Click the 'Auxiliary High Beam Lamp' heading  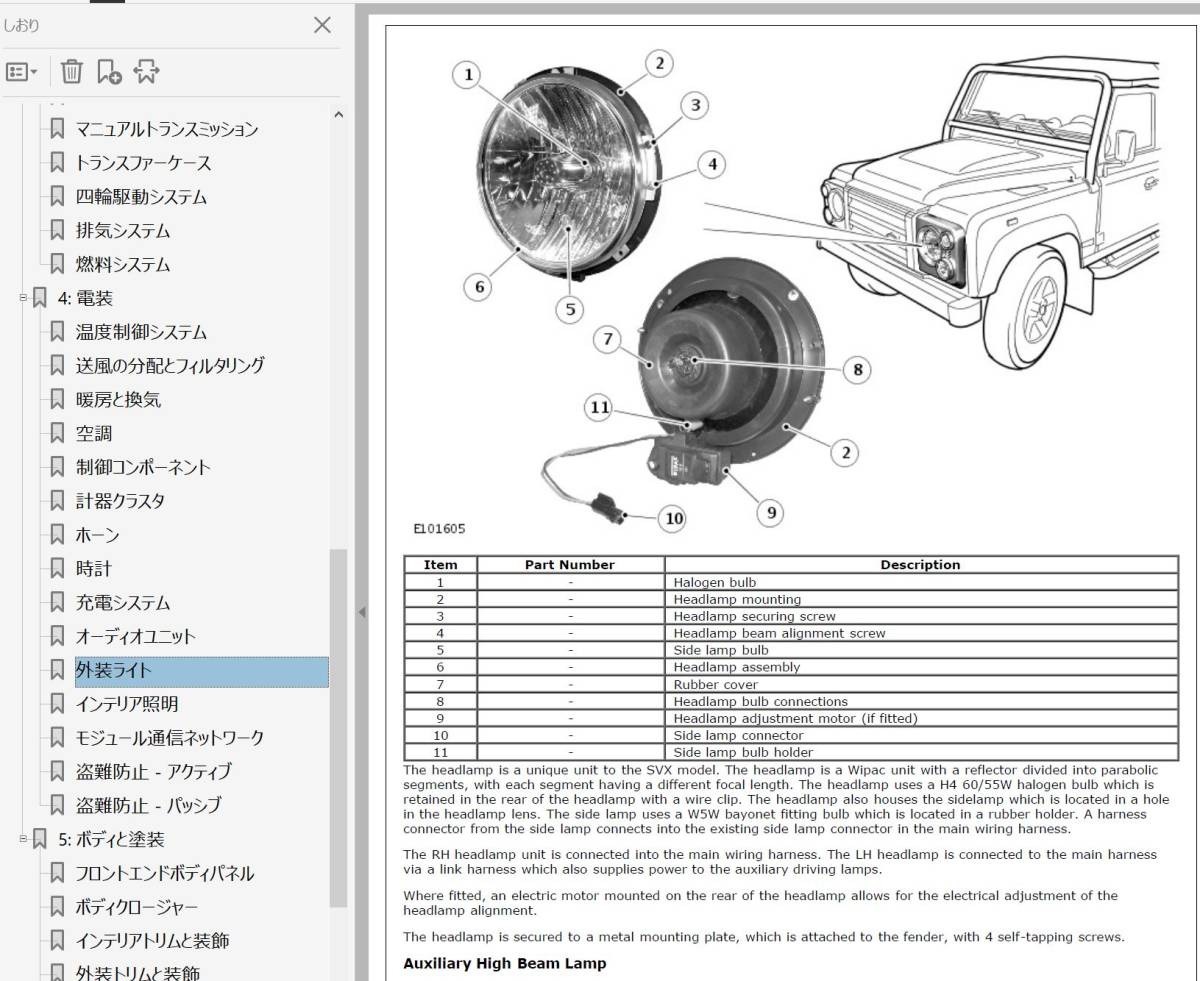[x=504, y=964]
